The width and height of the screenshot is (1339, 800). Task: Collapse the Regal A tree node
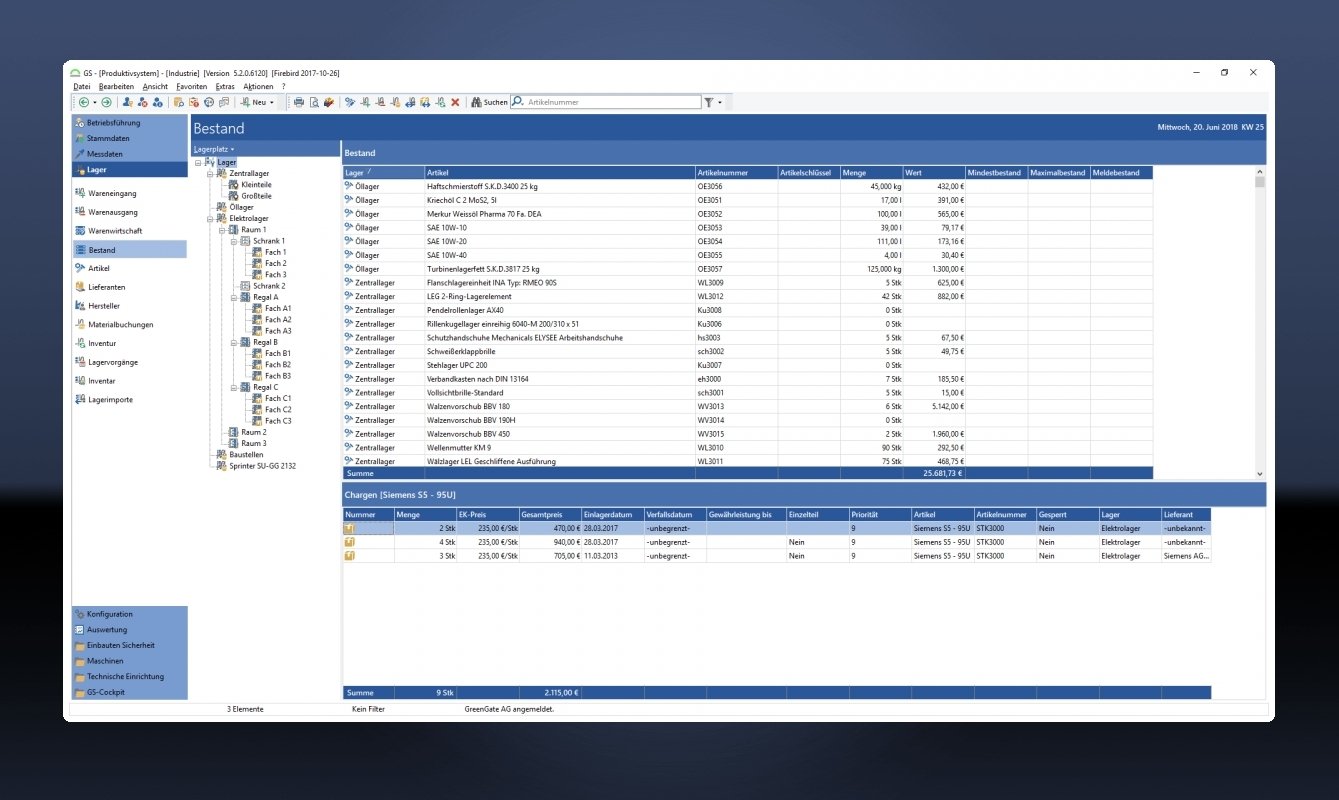pyautogui.click(x=234, y=297)
